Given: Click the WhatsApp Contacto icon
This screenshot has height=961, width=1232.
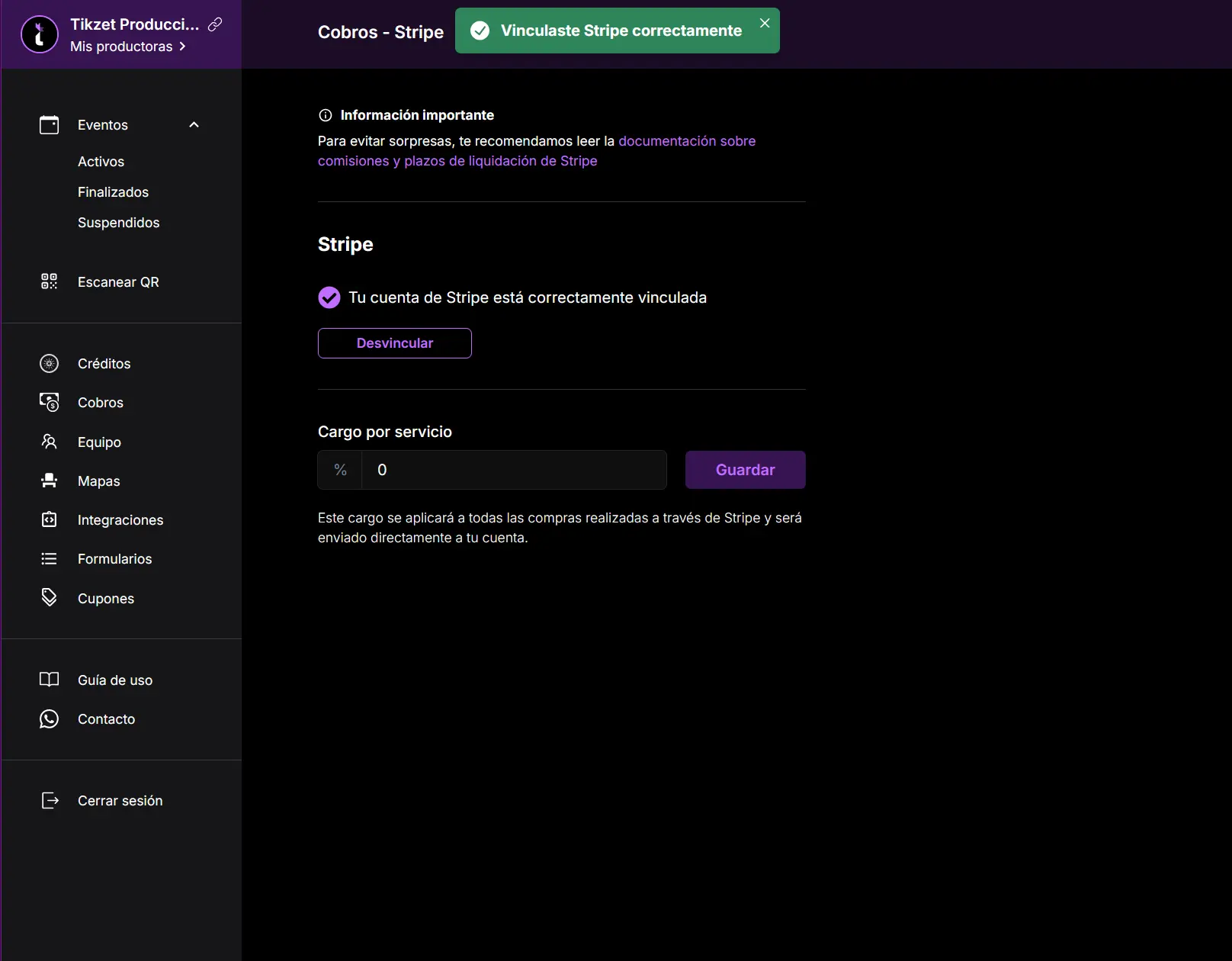Looking at the screenshot, I should pyautogui.click(x=49, y=719).
